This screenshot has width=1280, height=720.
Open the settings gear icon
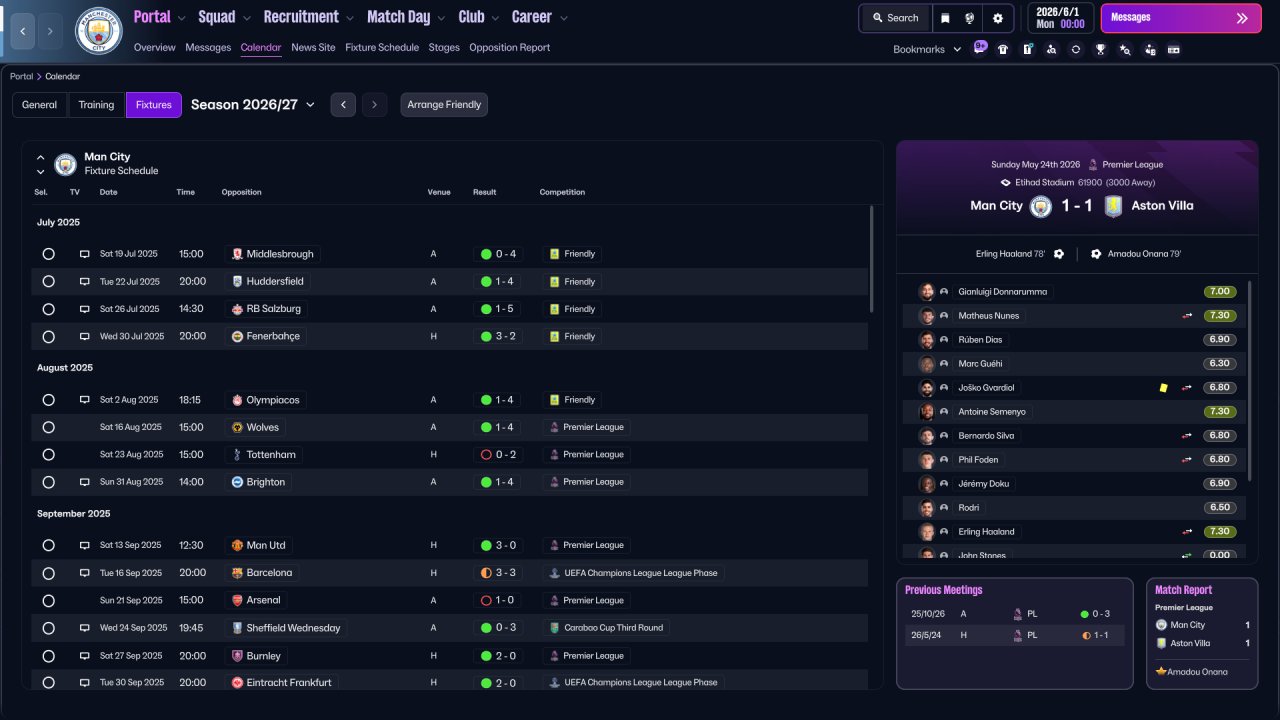[x=998, y=18]
